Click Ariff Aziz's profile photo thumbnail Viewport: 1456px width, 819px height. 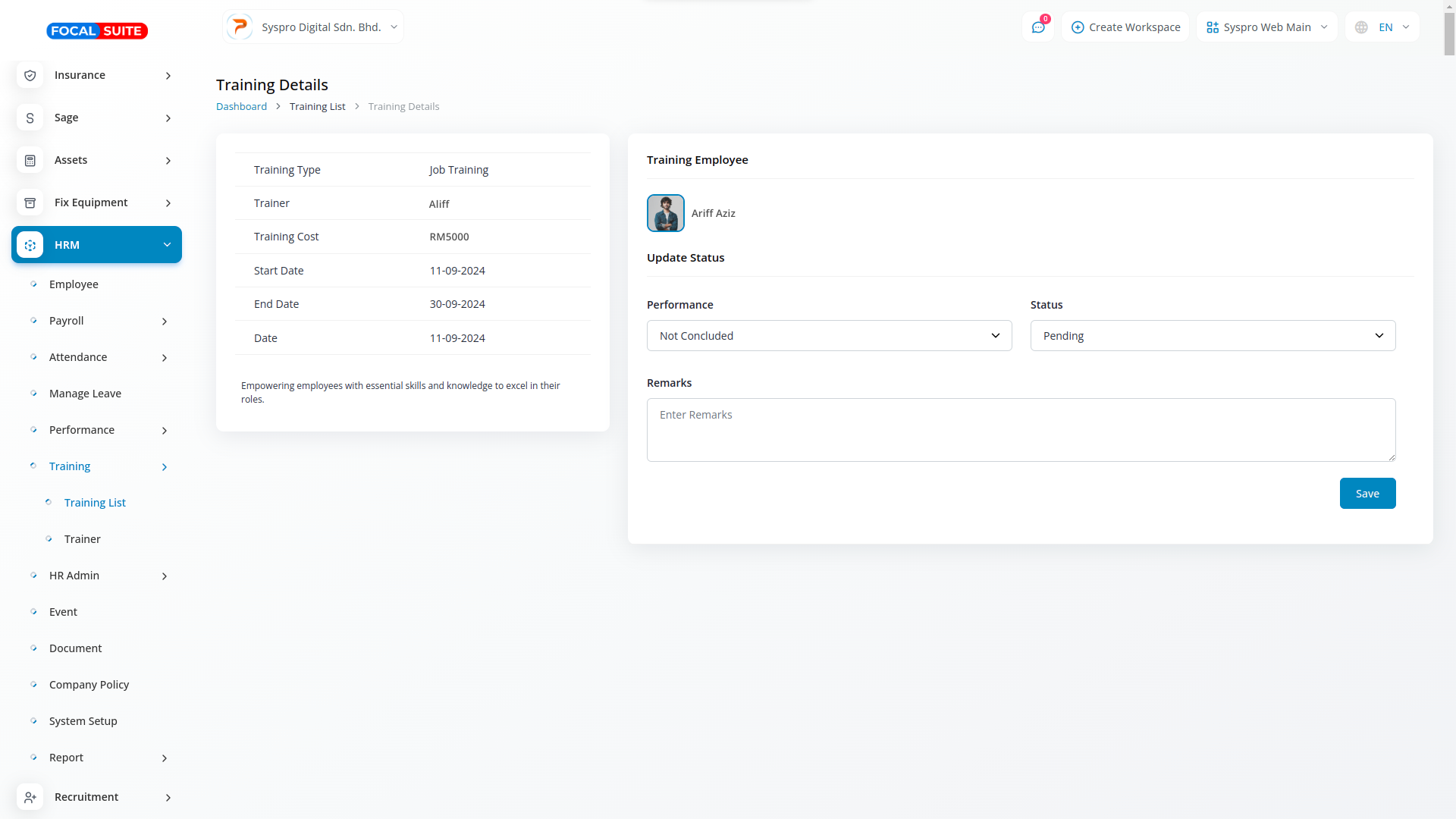[666, 213]
